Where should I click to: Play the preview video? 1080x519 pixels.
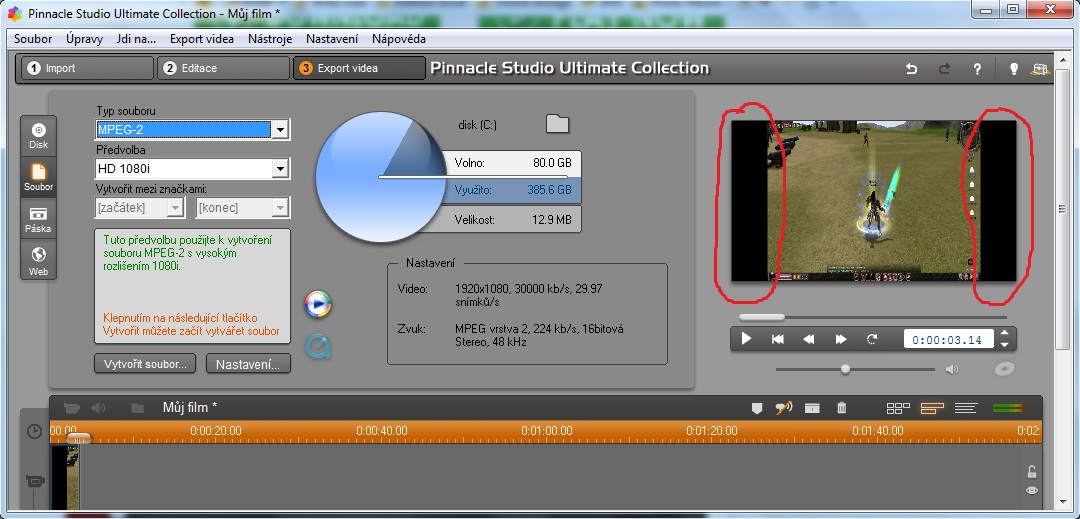pyautogui.click(x=746, y=339)
